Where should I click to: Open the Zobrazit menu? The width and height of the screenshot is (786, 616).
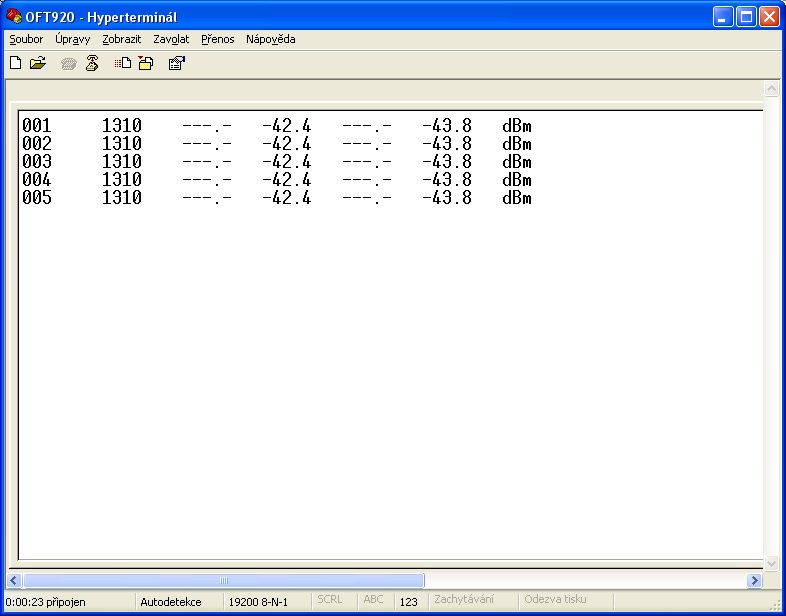(121, 39)
